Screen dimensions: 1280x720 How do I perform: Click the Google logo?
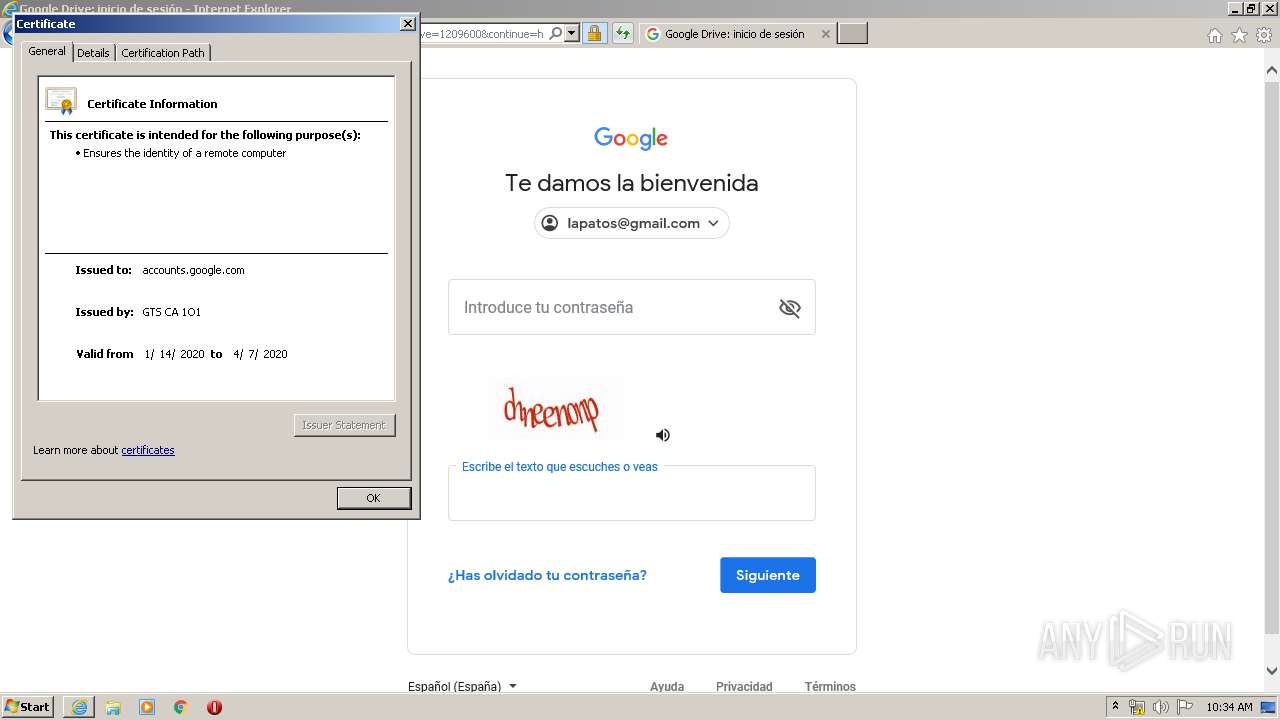pos(631,139)
